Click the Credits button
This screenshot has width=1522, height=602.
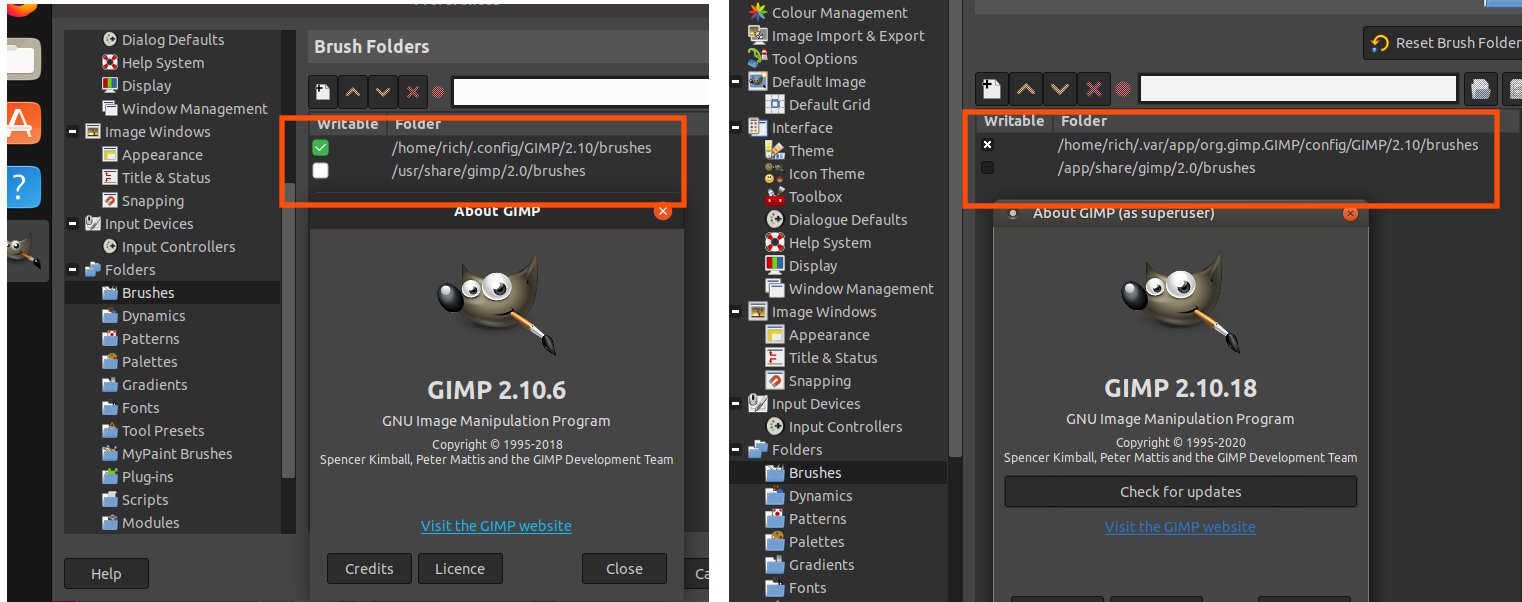369,569
